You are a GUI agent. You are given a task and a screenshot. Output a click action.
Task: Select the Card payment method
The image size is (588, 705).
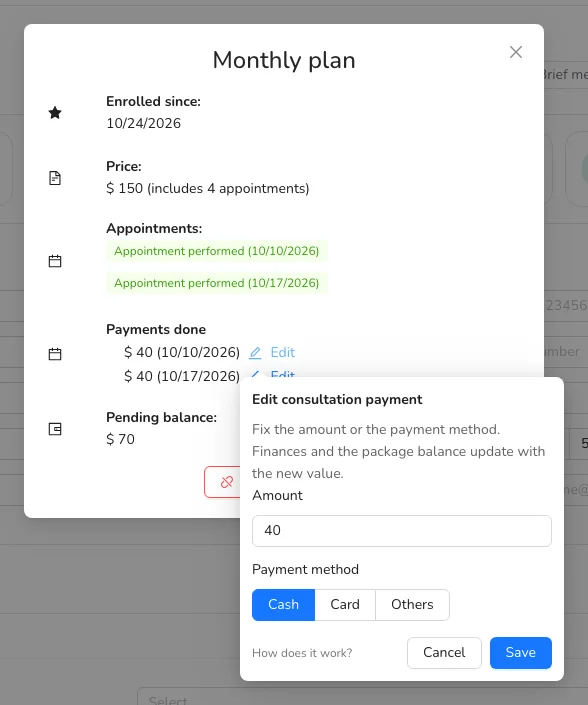[x=345, y=605]
